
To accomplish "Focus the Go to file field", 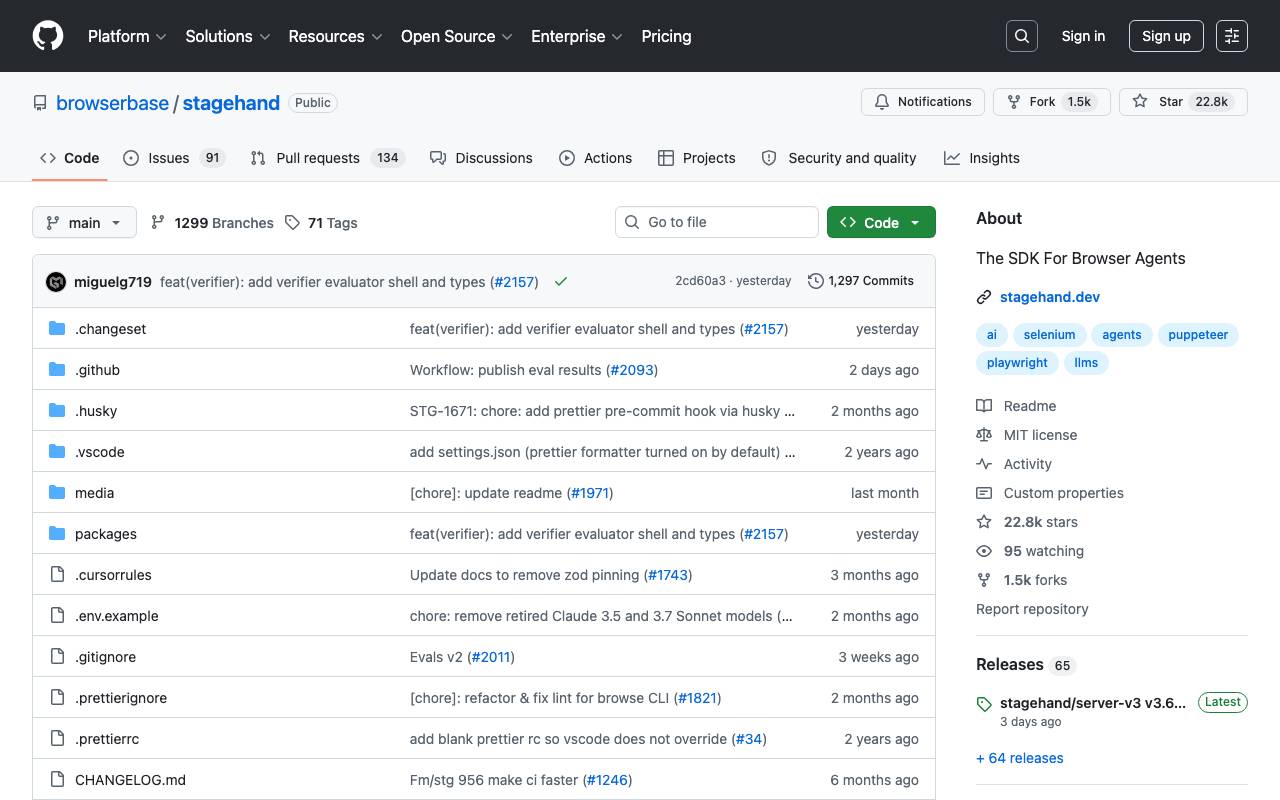I will pos(717,222).
